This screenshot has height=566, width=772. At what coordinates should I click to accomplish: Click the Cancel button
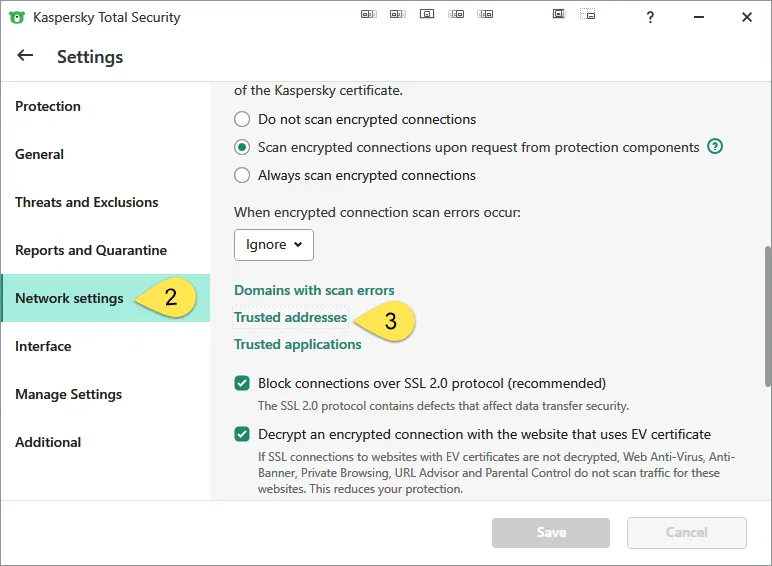(686, 532)
